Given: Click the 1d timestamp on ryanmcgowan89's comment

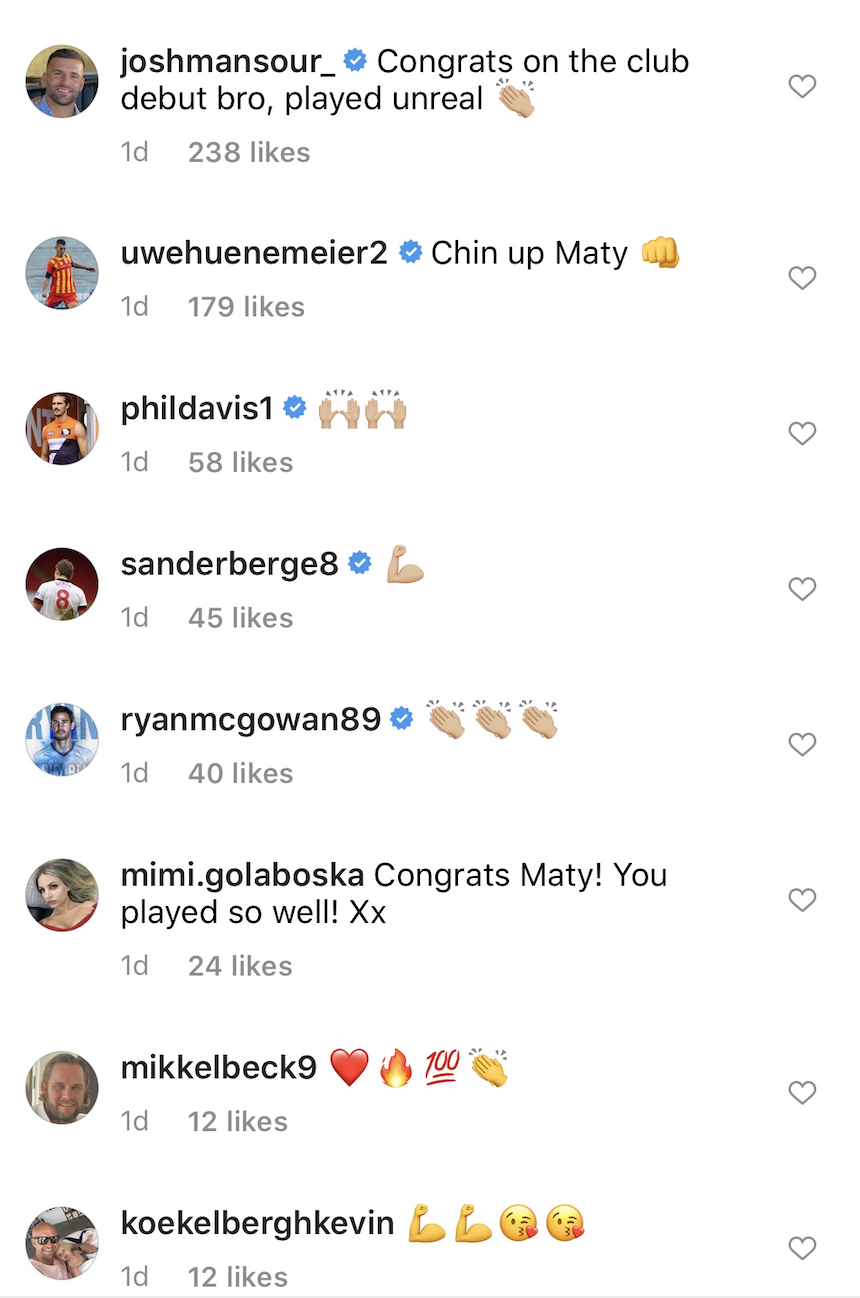Looking at the screenshot, I should [x=134, y=772].
